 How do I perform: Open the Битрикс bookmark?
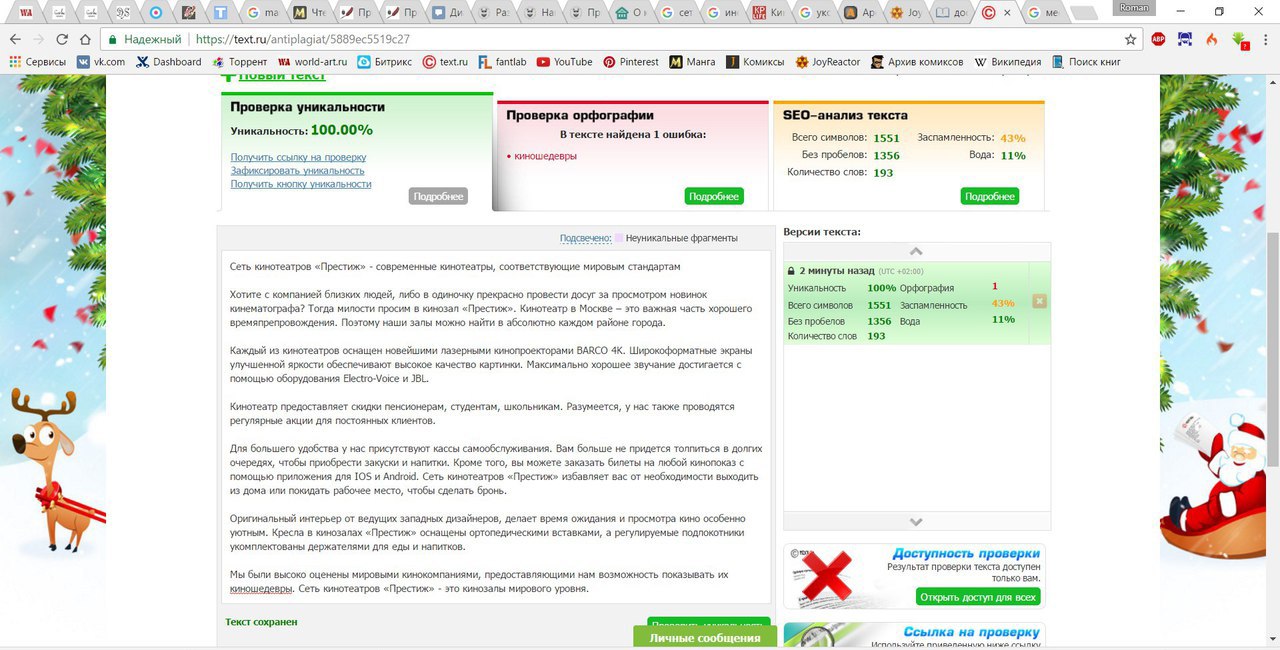coord(384,61)
